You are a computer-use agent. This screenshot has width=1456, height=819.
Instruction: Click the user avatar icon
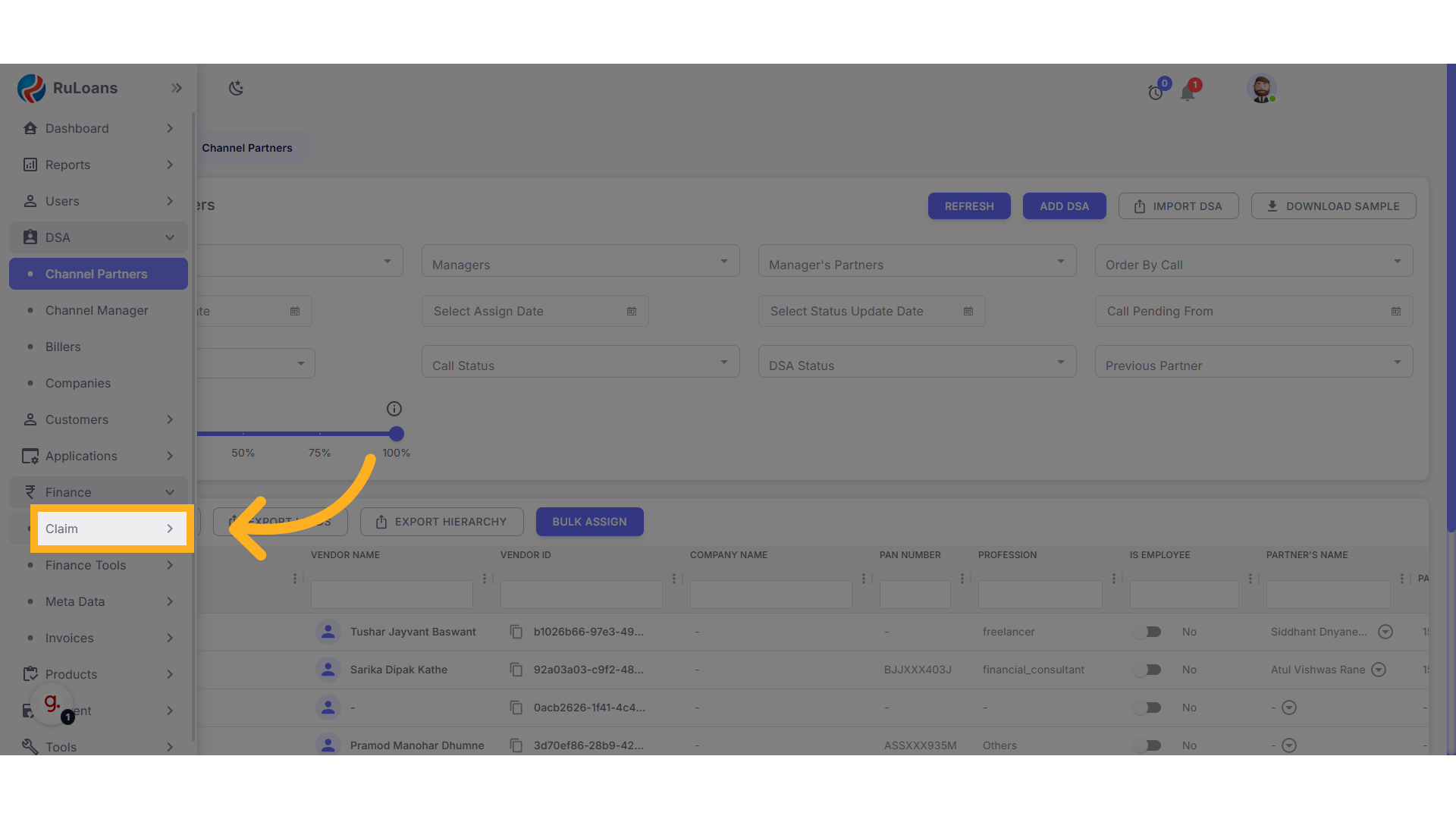pos(1261,89)
